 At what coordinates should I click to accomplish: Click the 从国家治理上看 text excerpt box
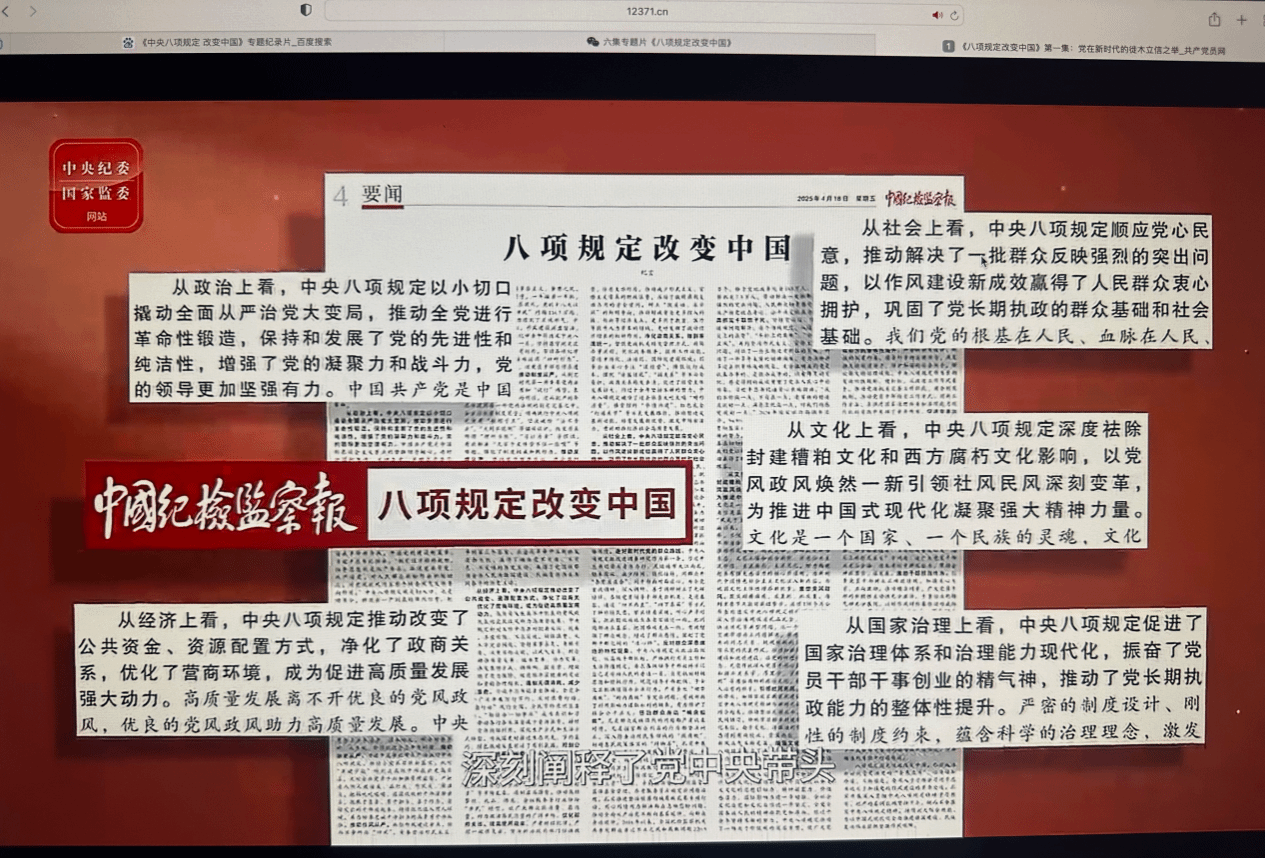pyautogui.click(x=1001, y=677)
